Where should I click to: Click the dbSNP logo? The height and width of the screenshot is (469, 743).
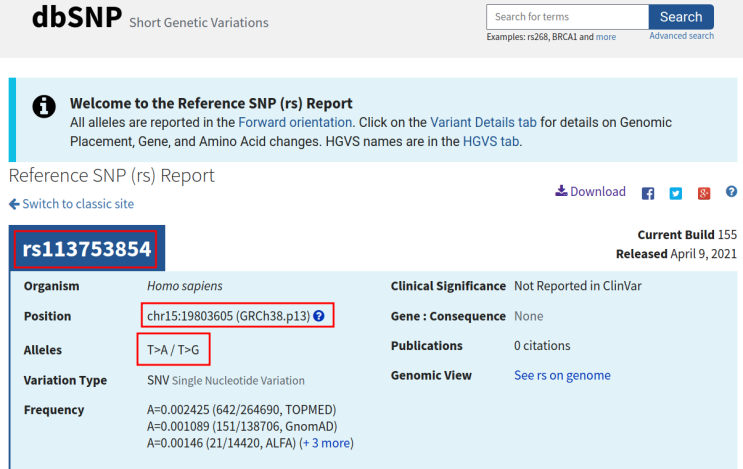(x=75, y=17)
